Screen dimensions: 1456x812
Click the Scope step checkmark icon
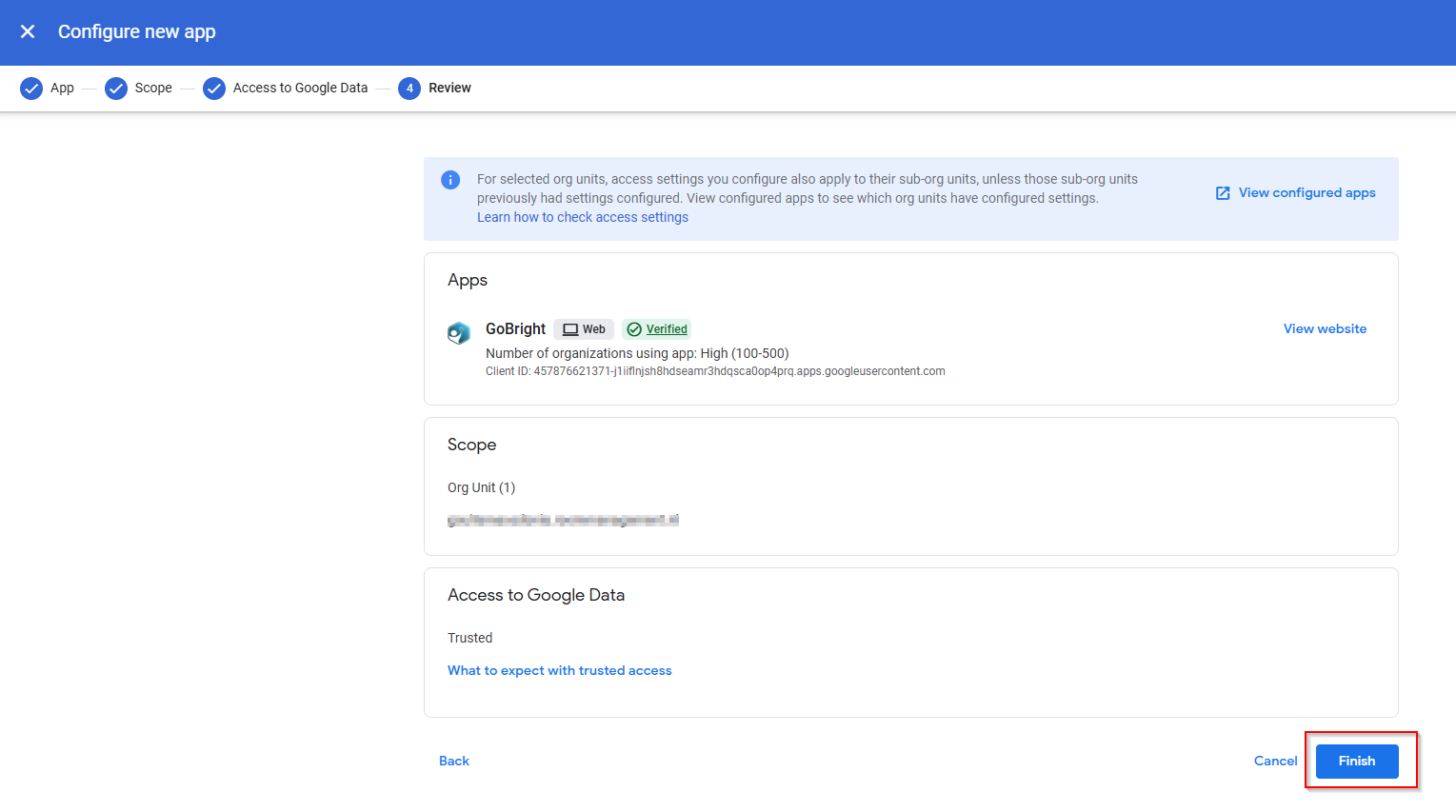tap(116, 89)
